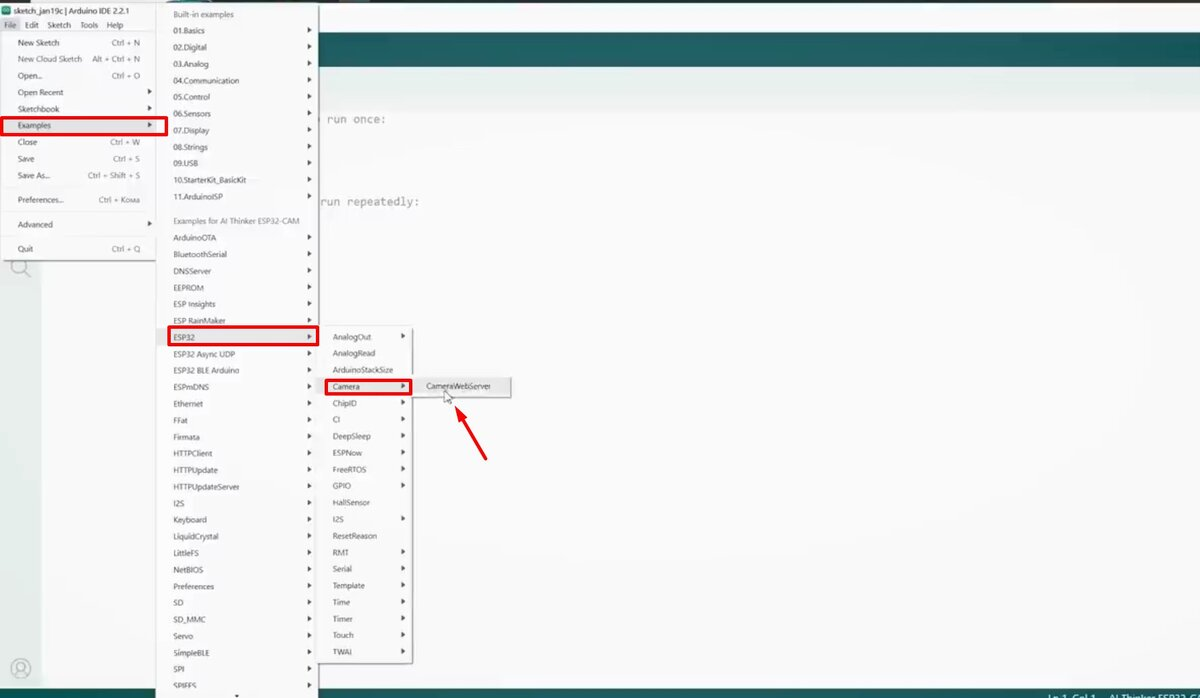Expand the Camera submenu
1200x698 pixels.
[368, 386]
